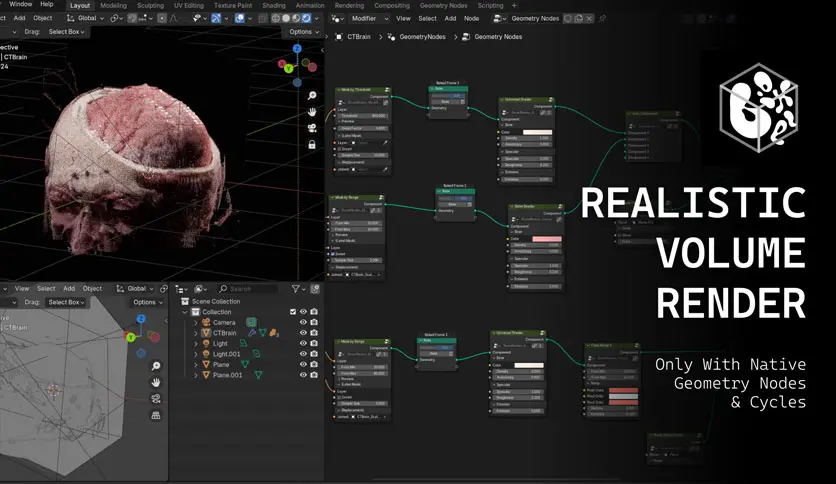Hide Plane using its eye icon
The image size is (836, 484).
tap(303, 365)
